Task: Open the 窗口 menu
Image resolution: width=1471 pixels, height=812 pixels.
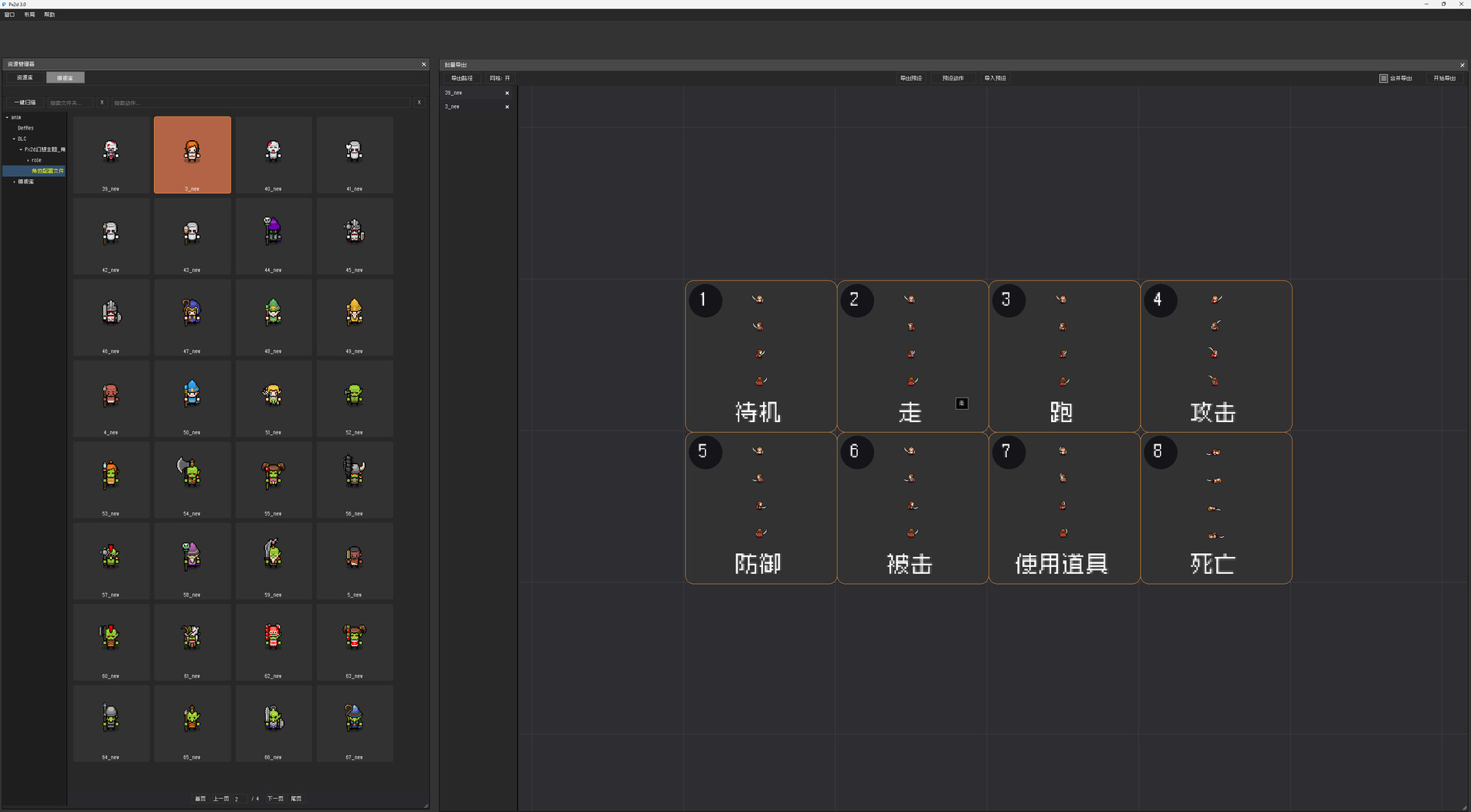Action: coord(9,15)
